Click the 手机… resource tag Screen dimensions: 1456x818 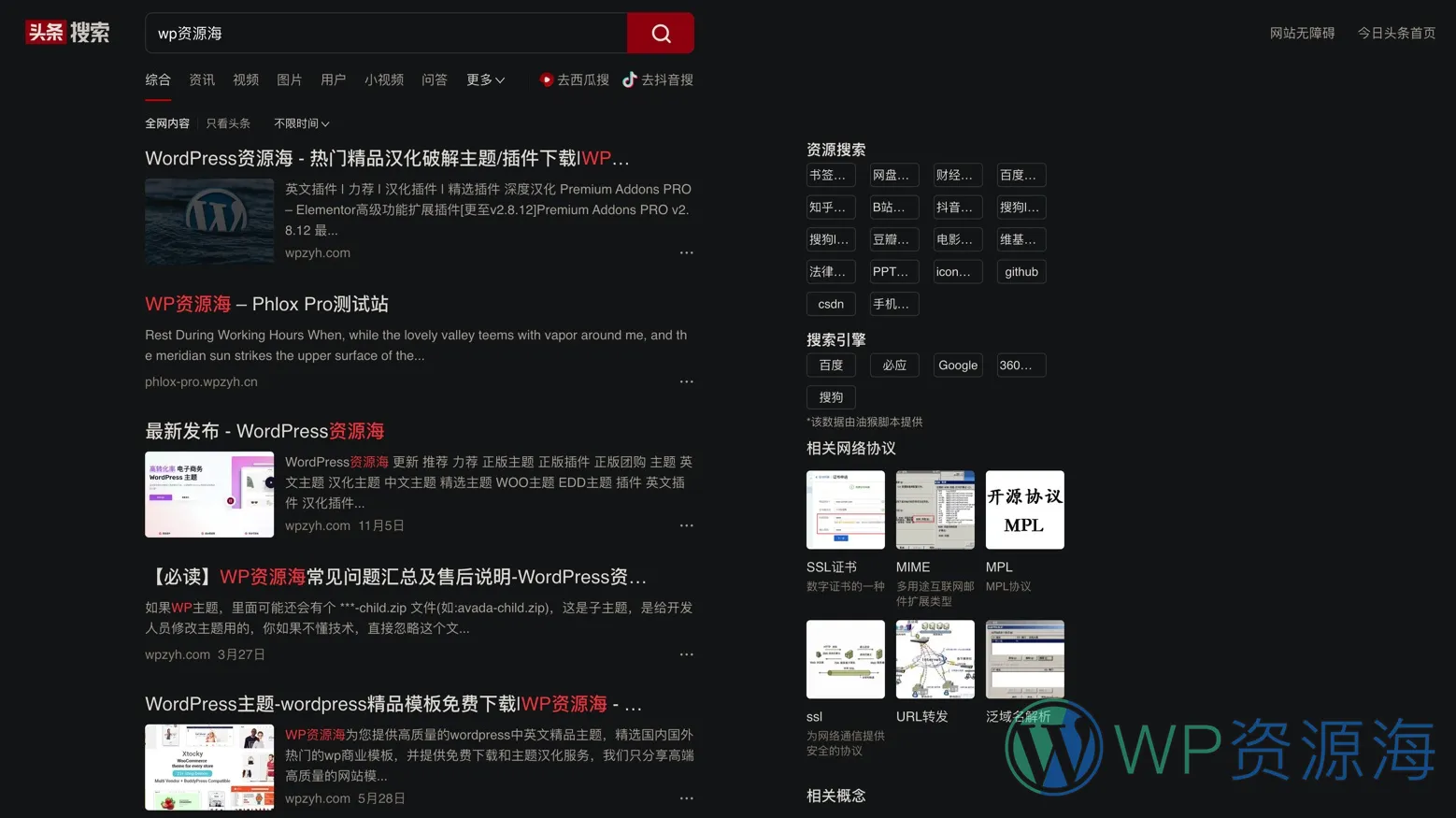point(894,305)
